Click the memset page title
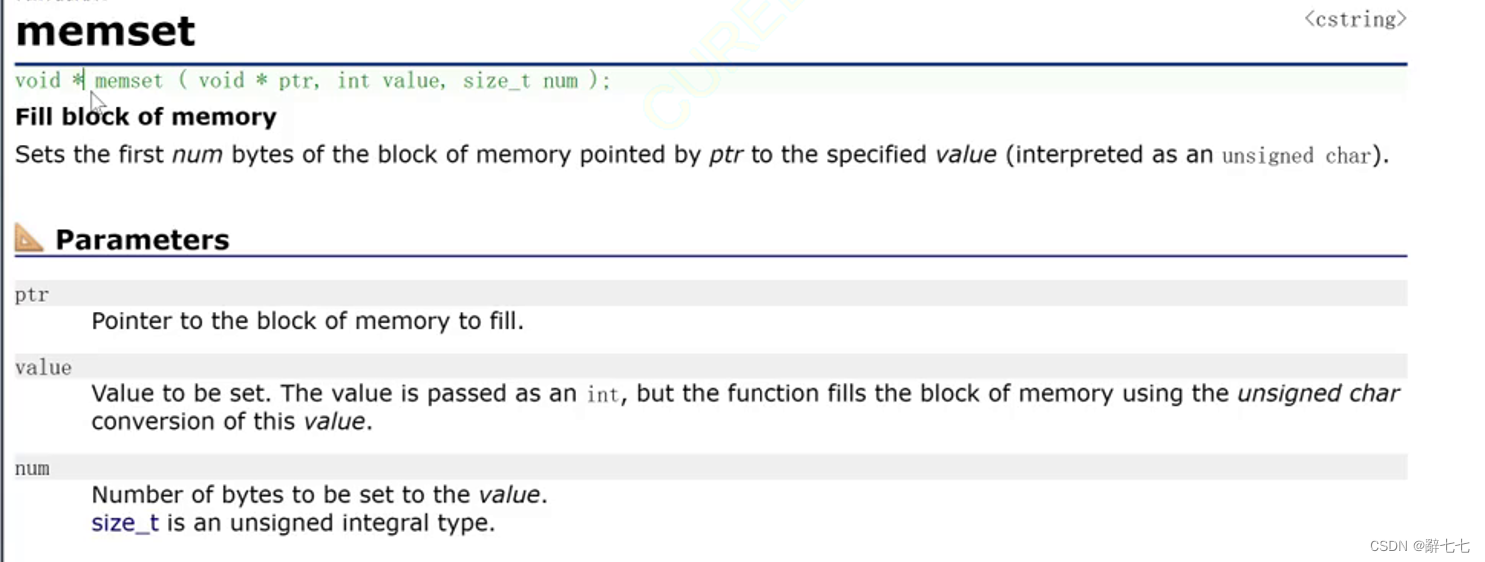The height and width of the screenshot is (562, 1485). click(105, 31)
